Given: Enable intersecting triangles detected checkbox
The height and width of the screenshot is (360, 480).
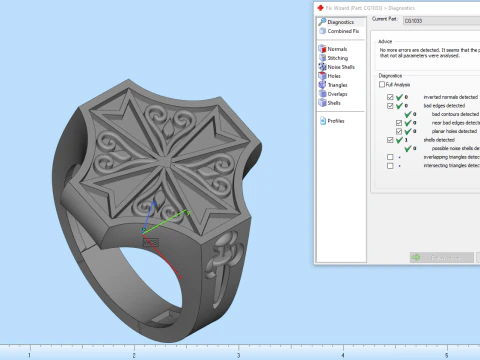Looking at the screenshot, I should tap(390, 166).
